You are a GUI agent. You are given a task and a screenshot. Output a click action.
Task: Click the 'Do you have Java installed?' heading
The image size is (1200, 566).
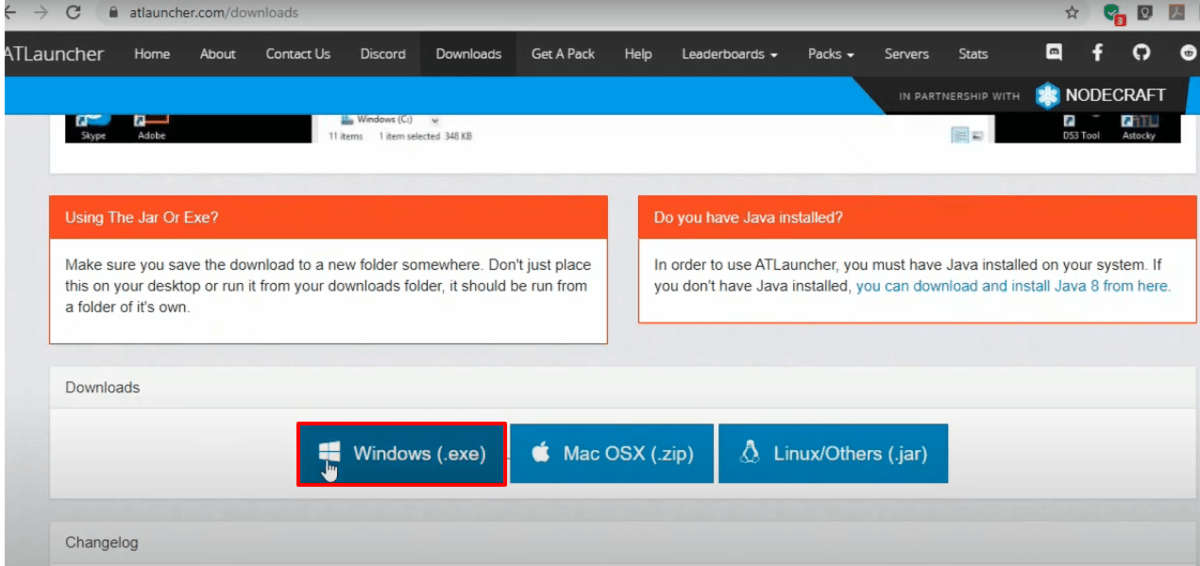pos(748,217)
